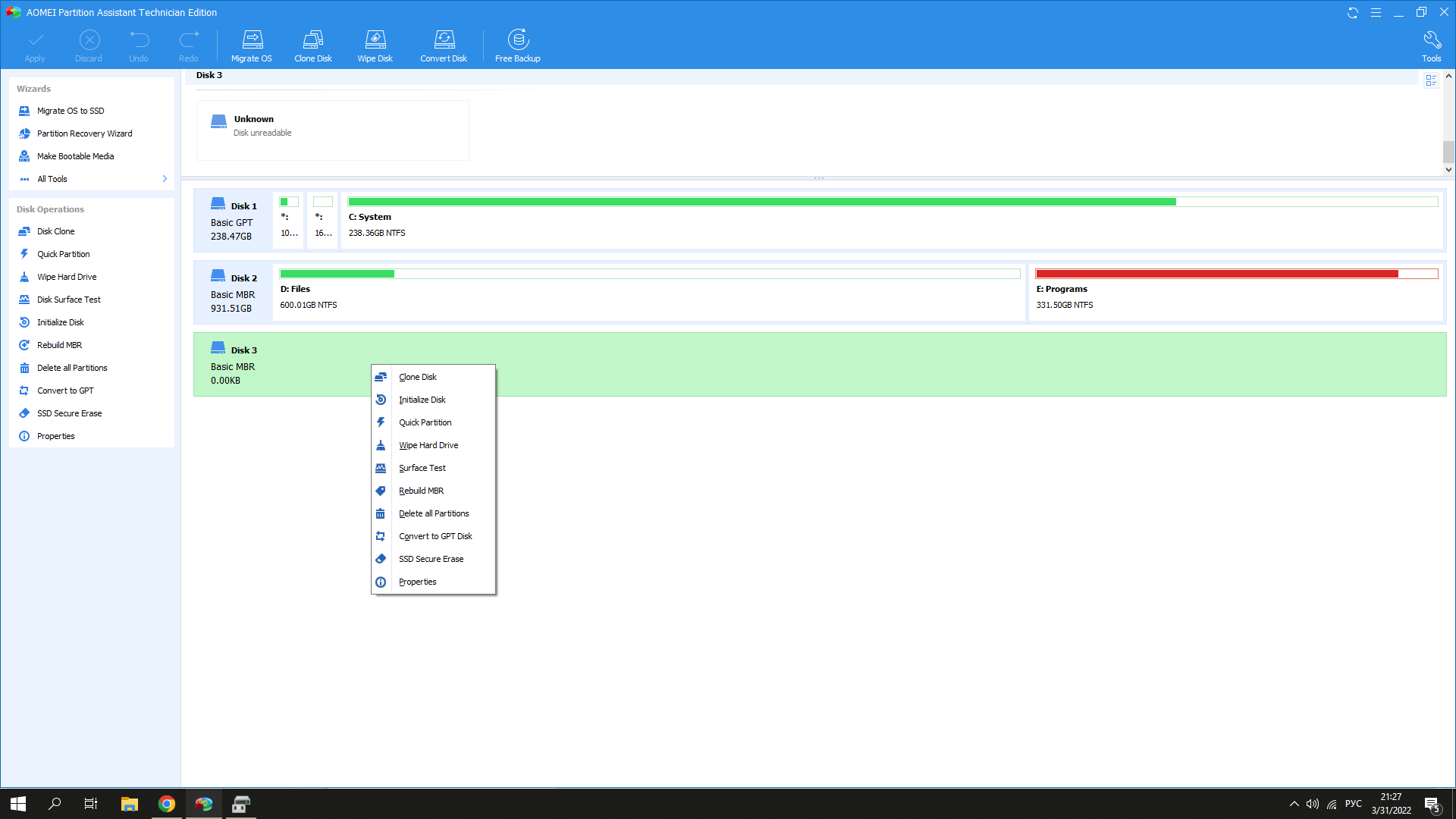Viewport: 1456px width, 819px height.
Task: Pick Properties from the context menu
Action: pyautogui.click(x=417, y=582)
